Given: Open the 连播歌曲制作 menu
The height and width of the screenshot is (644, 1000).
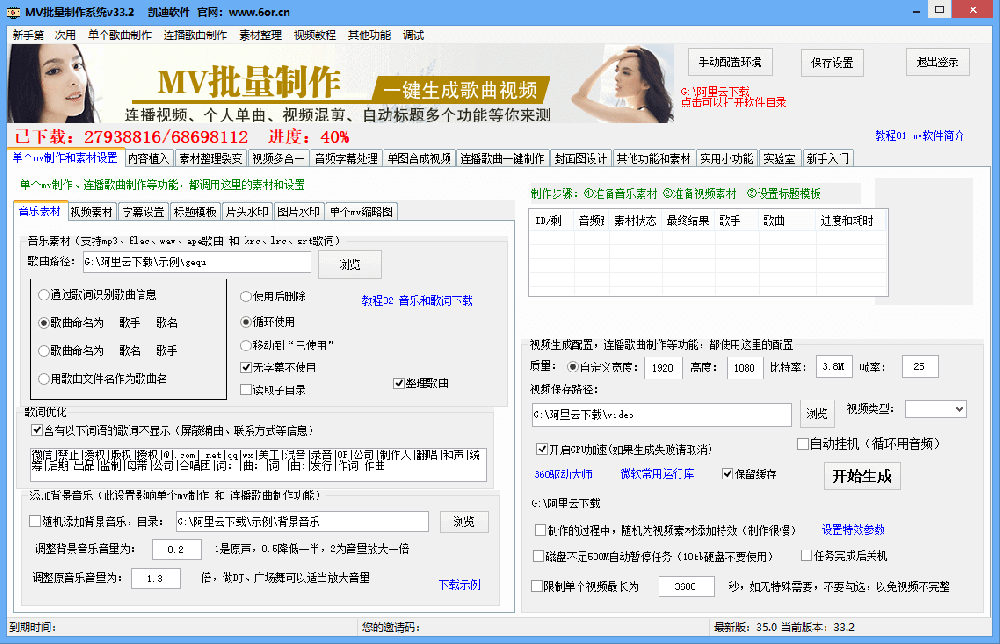Looking at the screenshot, I should pyautogui.click(x=195, y=35).
